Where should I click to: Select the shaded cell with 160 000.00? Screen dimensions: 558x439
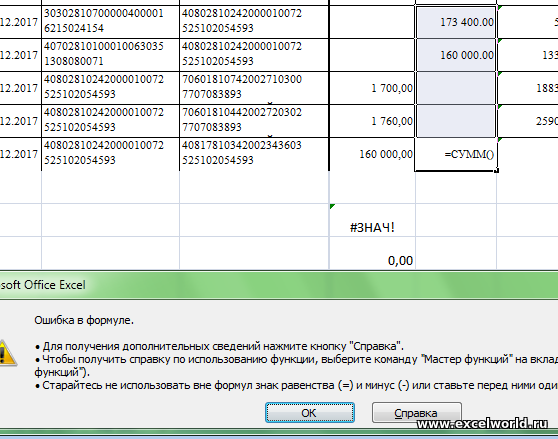click(456, 55)
